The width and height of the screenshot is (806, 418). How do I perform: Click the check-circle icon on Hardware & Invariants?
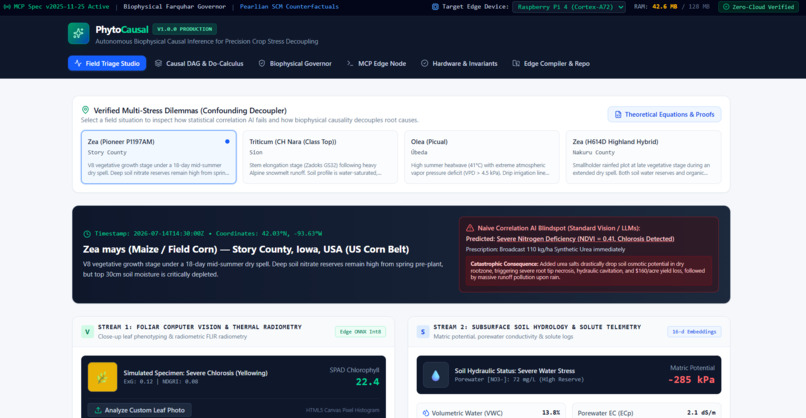(x=425, y=63)
